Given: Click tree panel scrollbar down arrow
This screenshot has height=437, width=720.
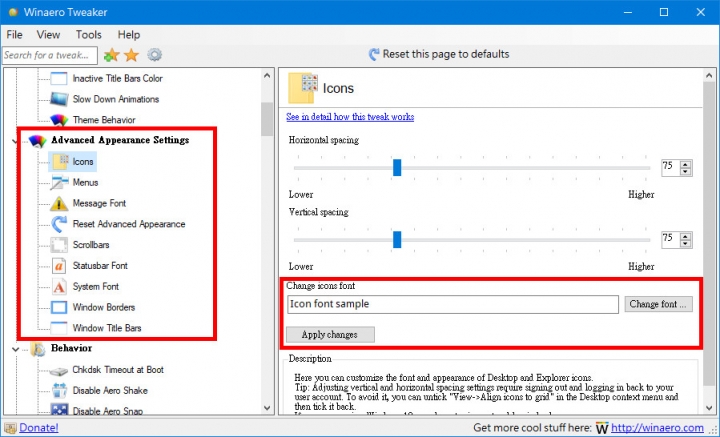Looking at the screenshot, I should click(267, 407).
